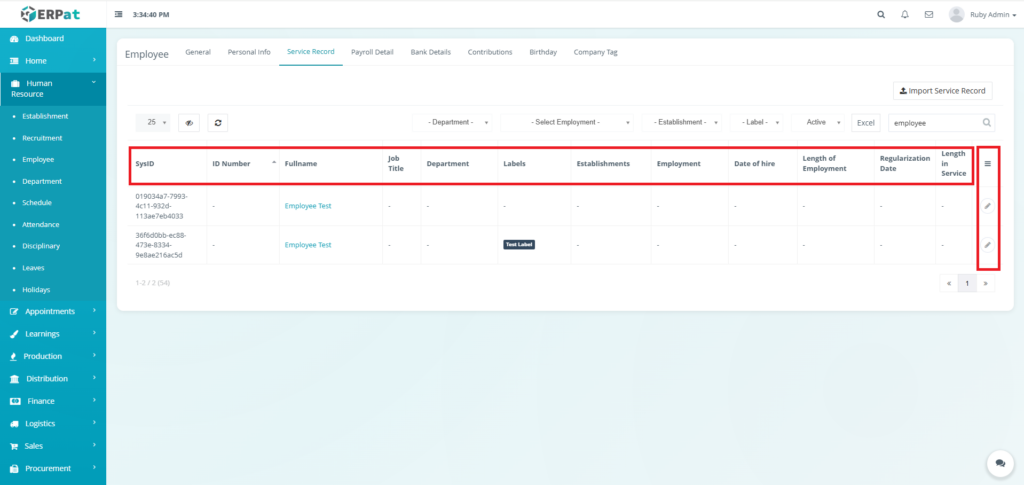Expand the Select Employment dropdown
This screenshot has height=485, width=1024.
(x=567, y=122)
